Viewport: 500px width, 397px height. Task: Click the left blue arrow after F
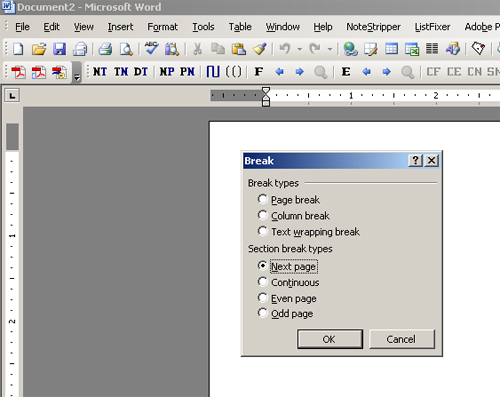(279, 71)
